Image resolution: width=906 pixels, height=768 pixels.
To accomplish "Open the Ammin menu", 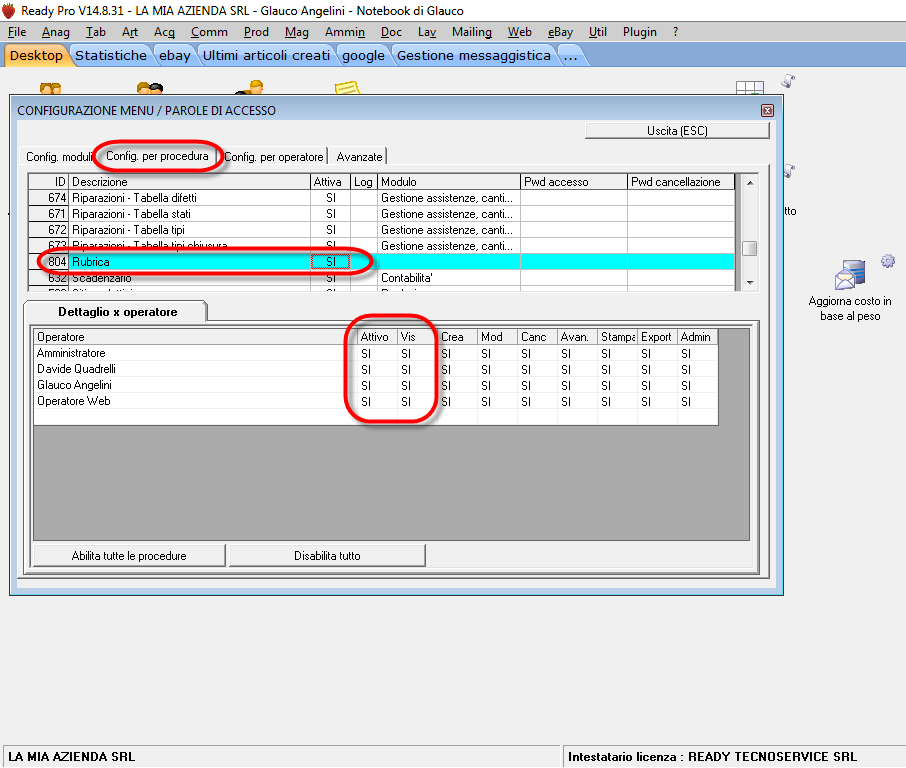I will [x=345, y=32].
